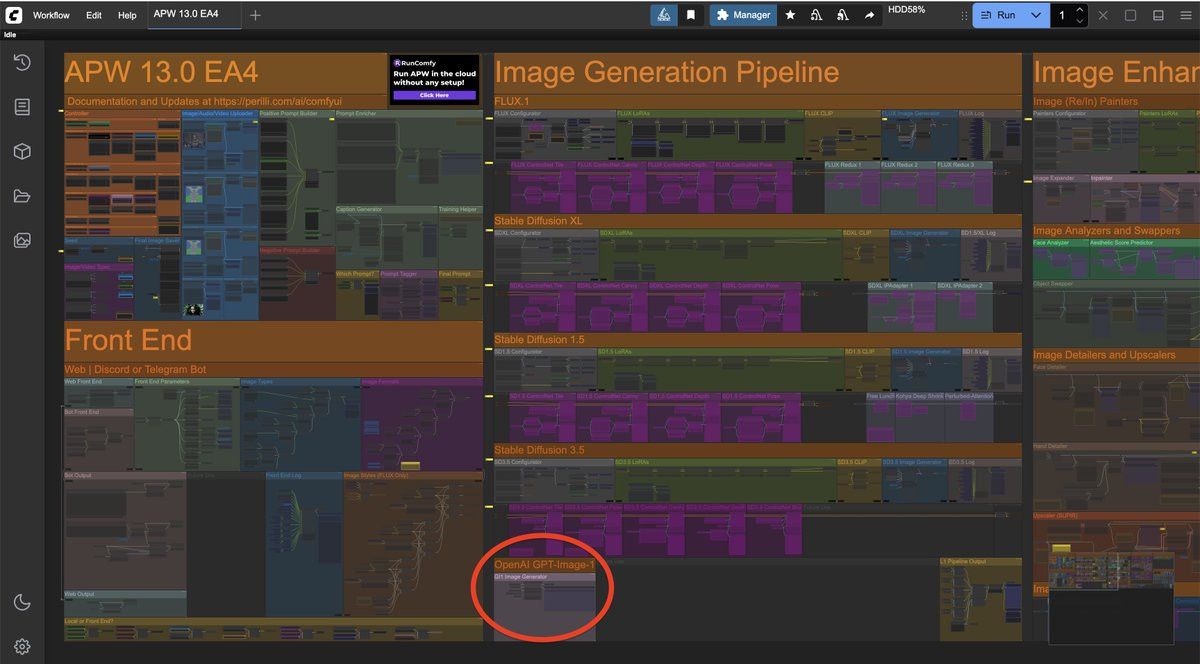This screenshot has height=664, width=1200.
Task: Open the Manager extension panel
Action: (x=744, y=15)
